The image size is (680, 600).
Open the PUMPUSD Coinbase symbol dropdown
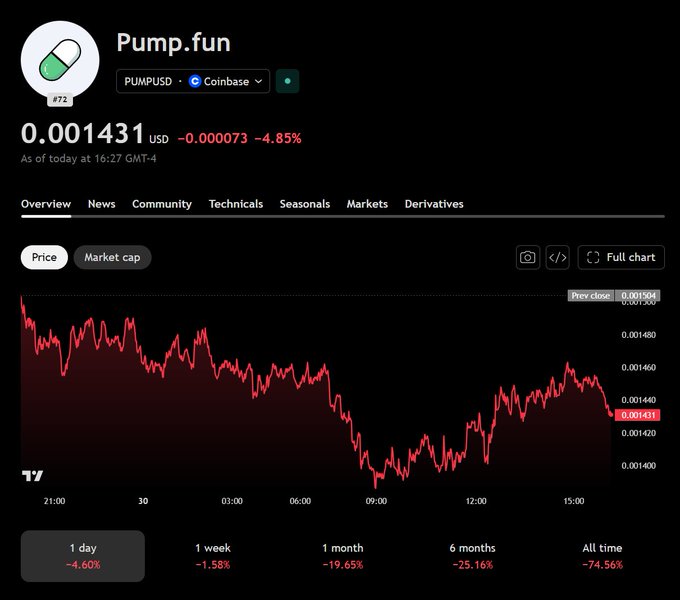[x=193, y=82]
